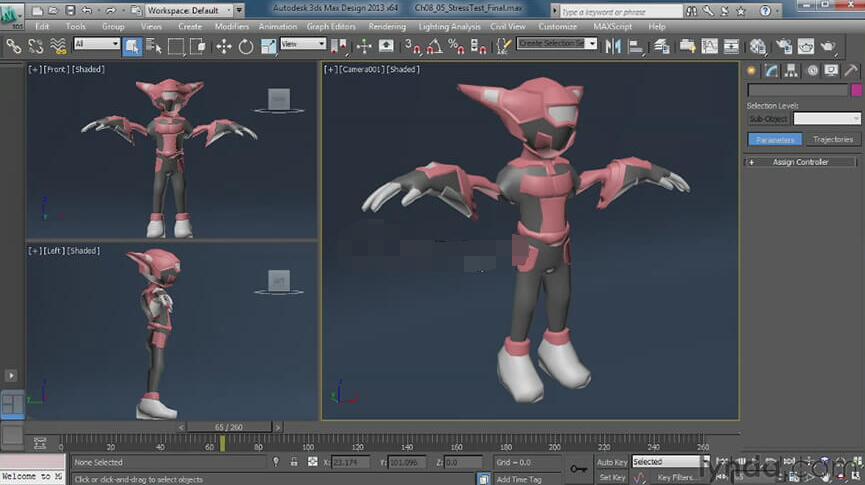Toggle the Set Keys large key button
Viewport: 865px width, 485px height.
click(x=578, y=469)
